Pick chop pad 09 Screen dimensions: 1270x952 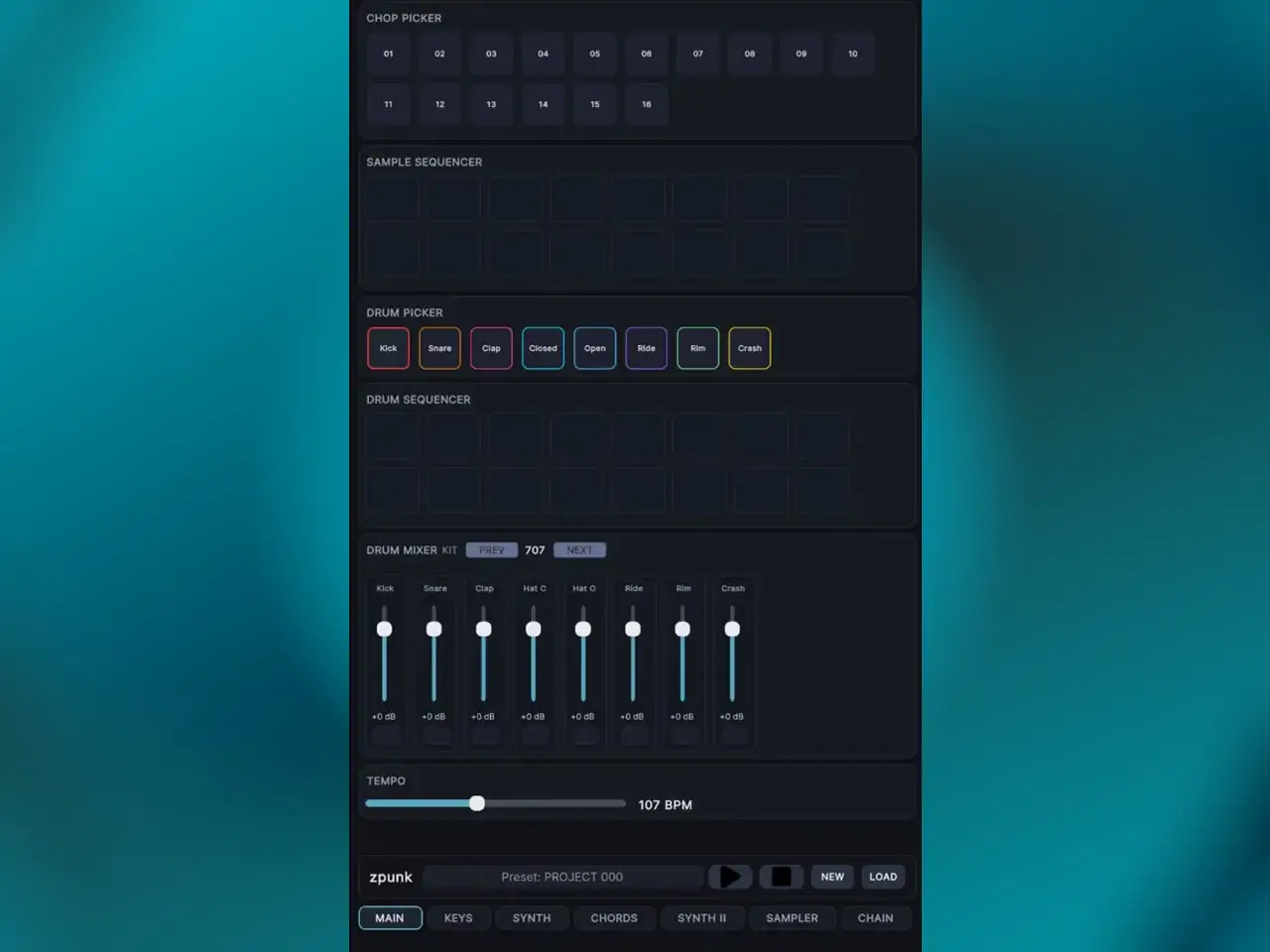click(x=801, y=54)
